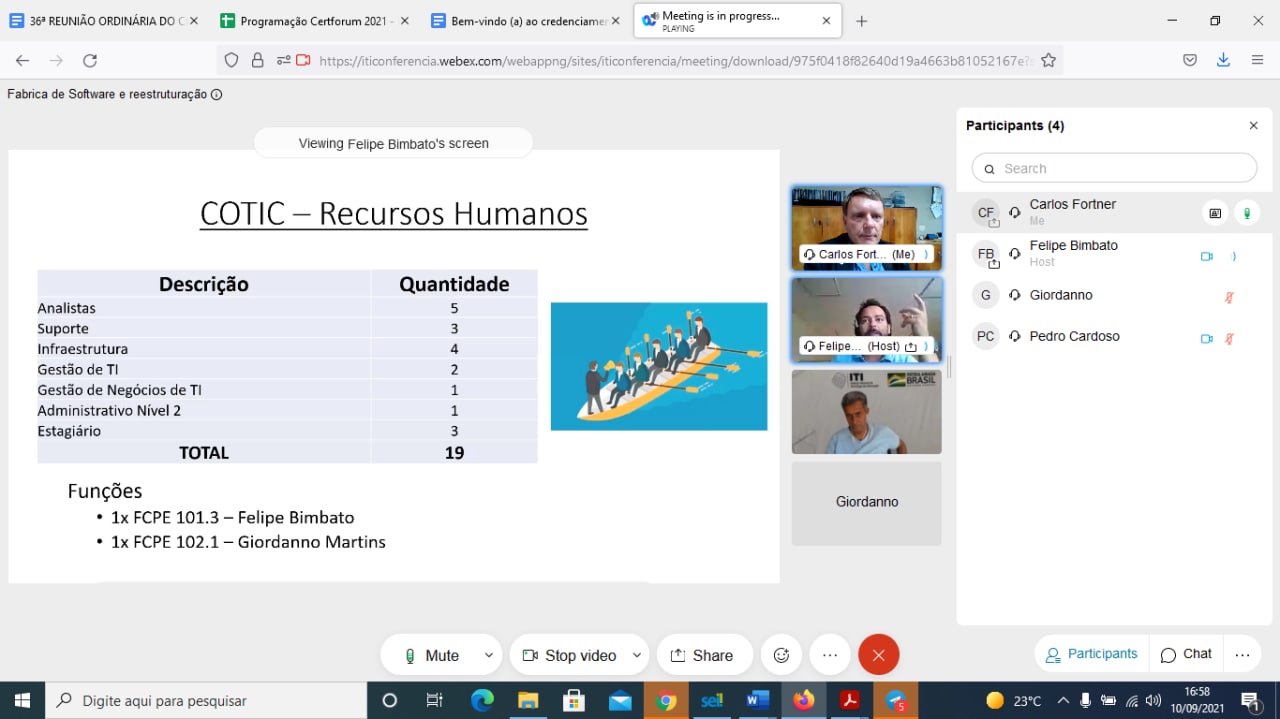Click inside the participants Search field
Screen dimensions: 1280x719
pos(1113,168)
